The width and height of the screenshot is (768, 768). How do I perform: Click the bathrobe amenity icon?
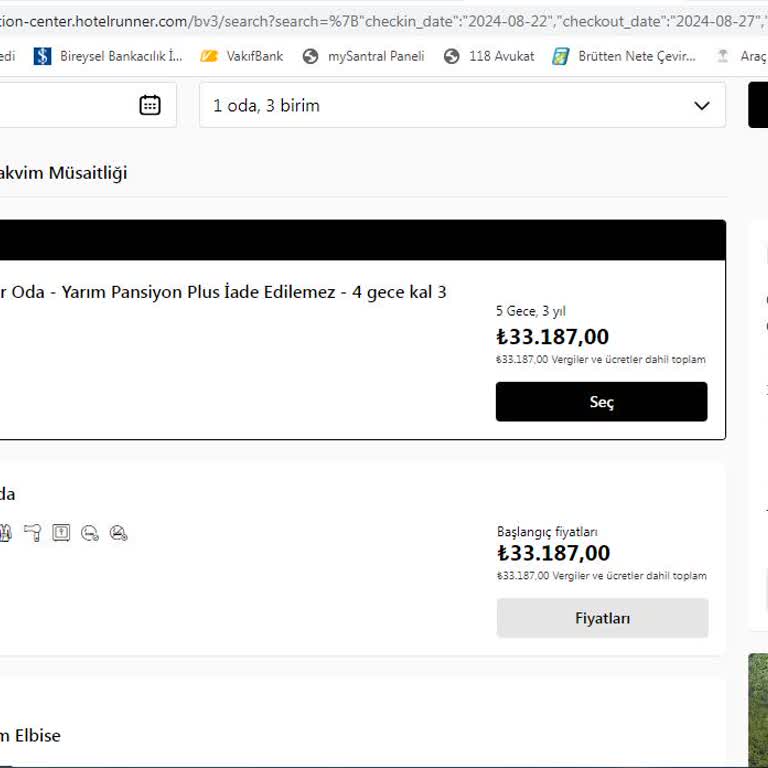pos(5,533)
